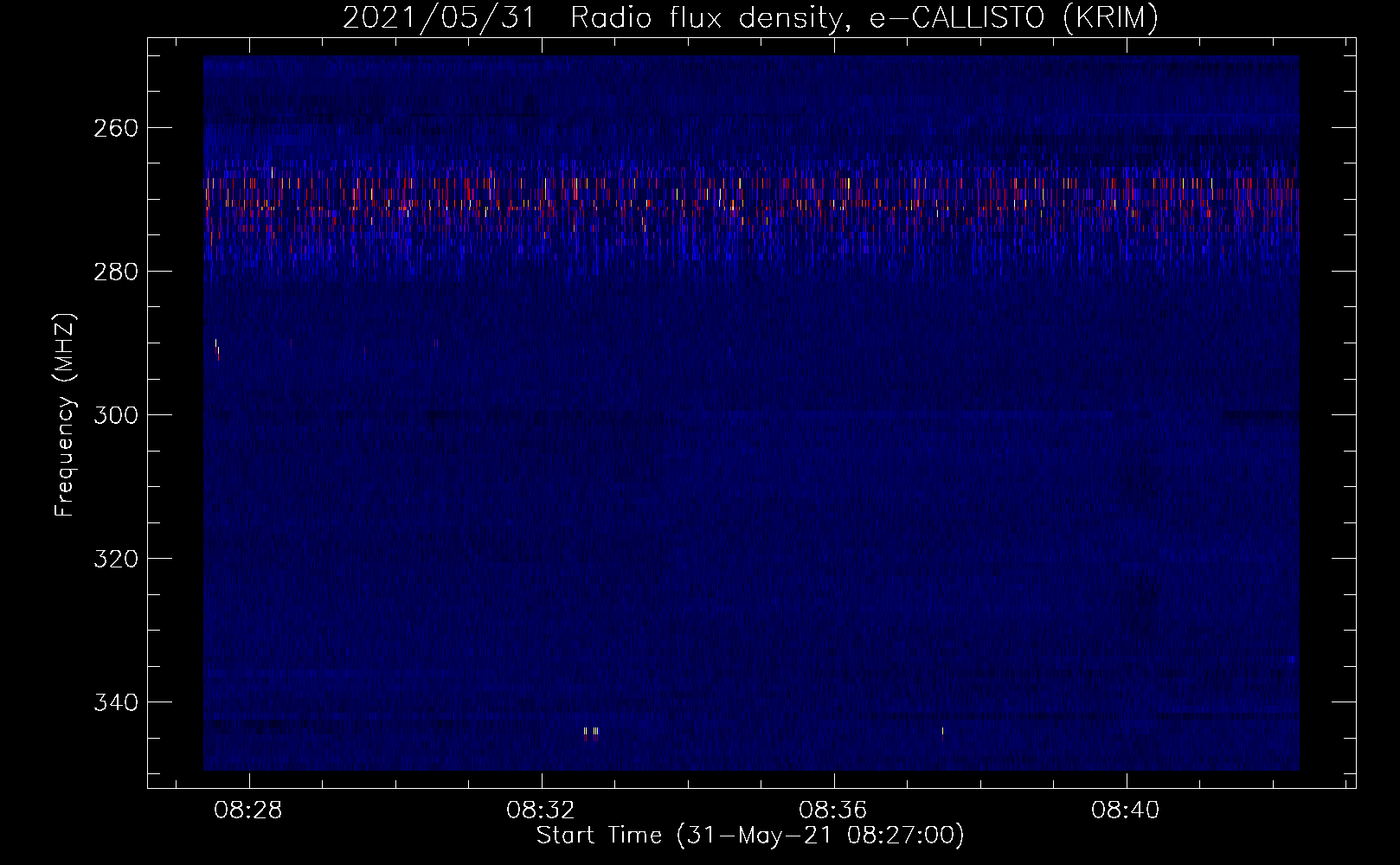Click the small white spike near 291 MHz at spectrogram start
The height and width of the screenshot is (865, 1400).
click(217, 349)
